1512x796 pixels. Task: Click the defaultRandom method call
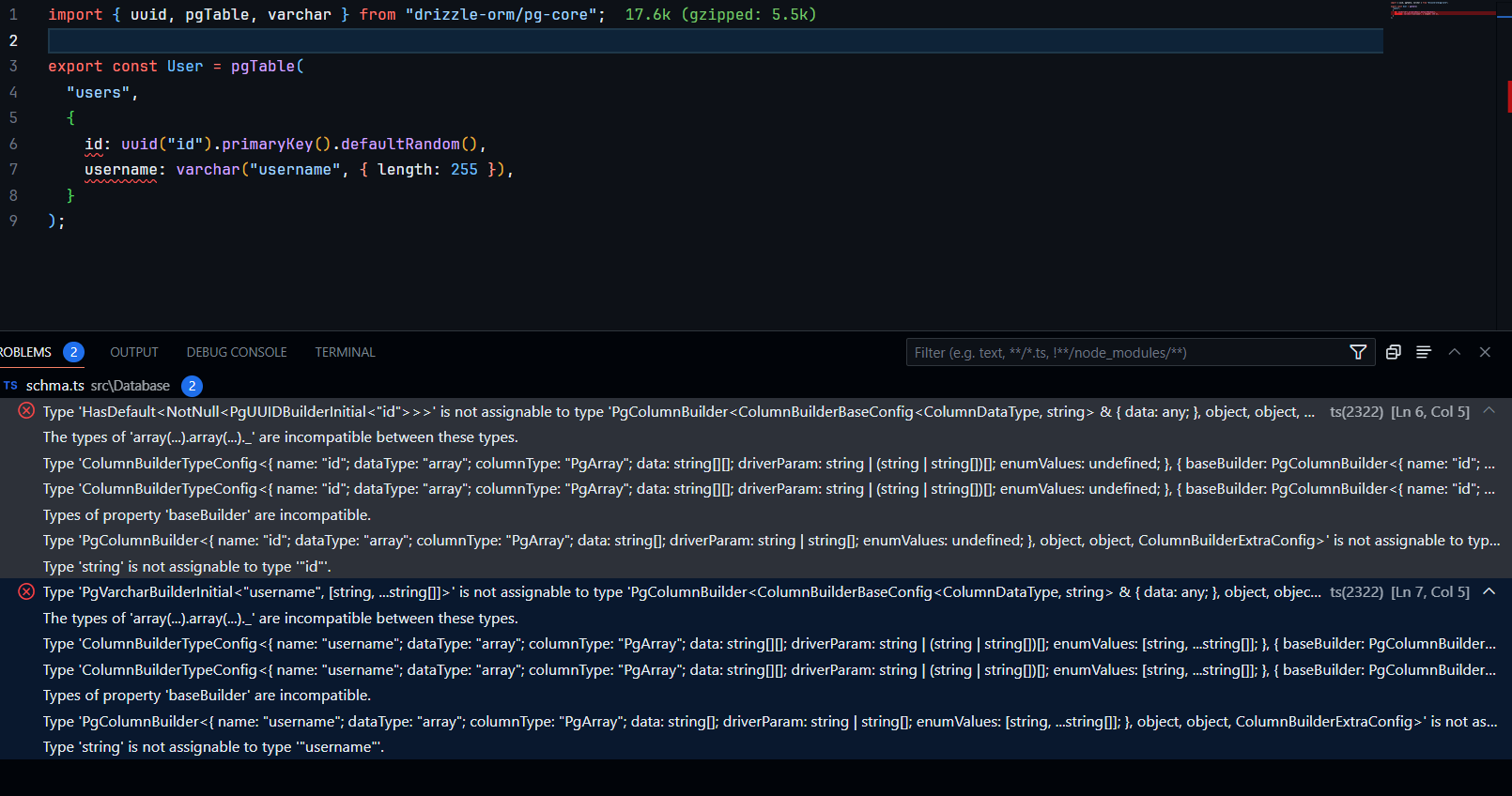point(400,144)
